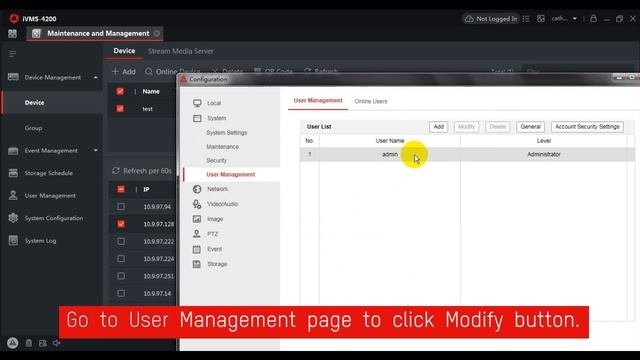Click the Level column header
The height and width of the screenshot is (360, 640).
tap(544, 141)
